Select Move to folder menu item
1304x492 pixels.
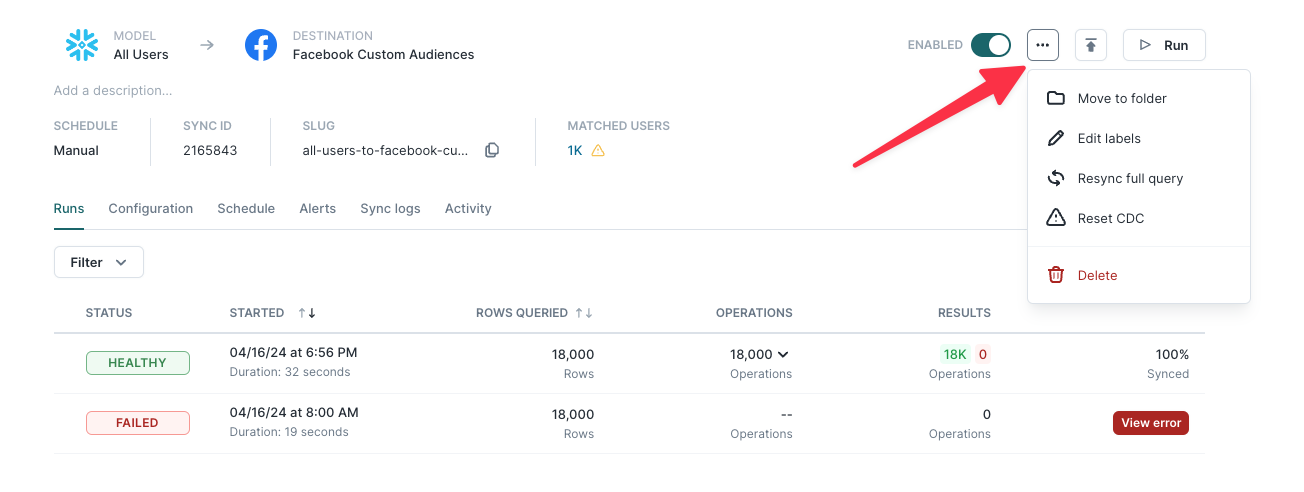(1121, 98)
